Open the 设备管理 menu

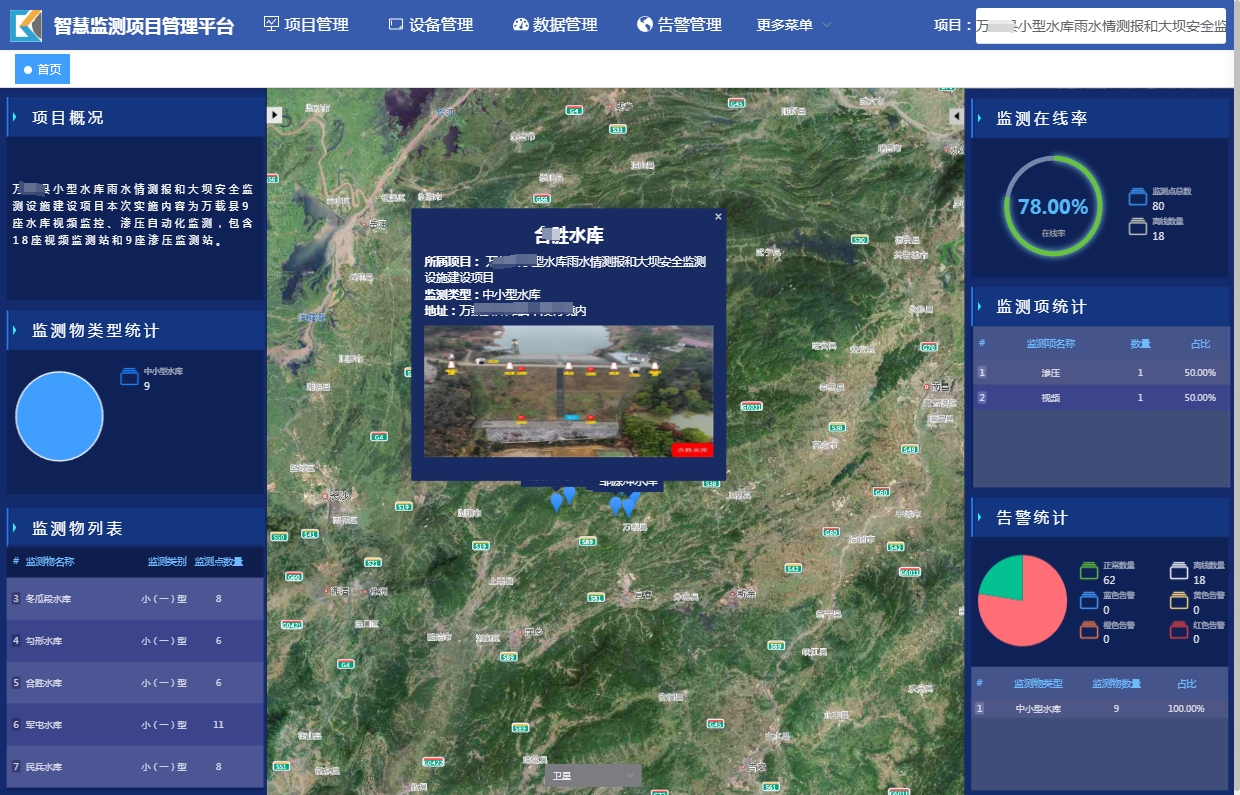[x=430, y=25]
